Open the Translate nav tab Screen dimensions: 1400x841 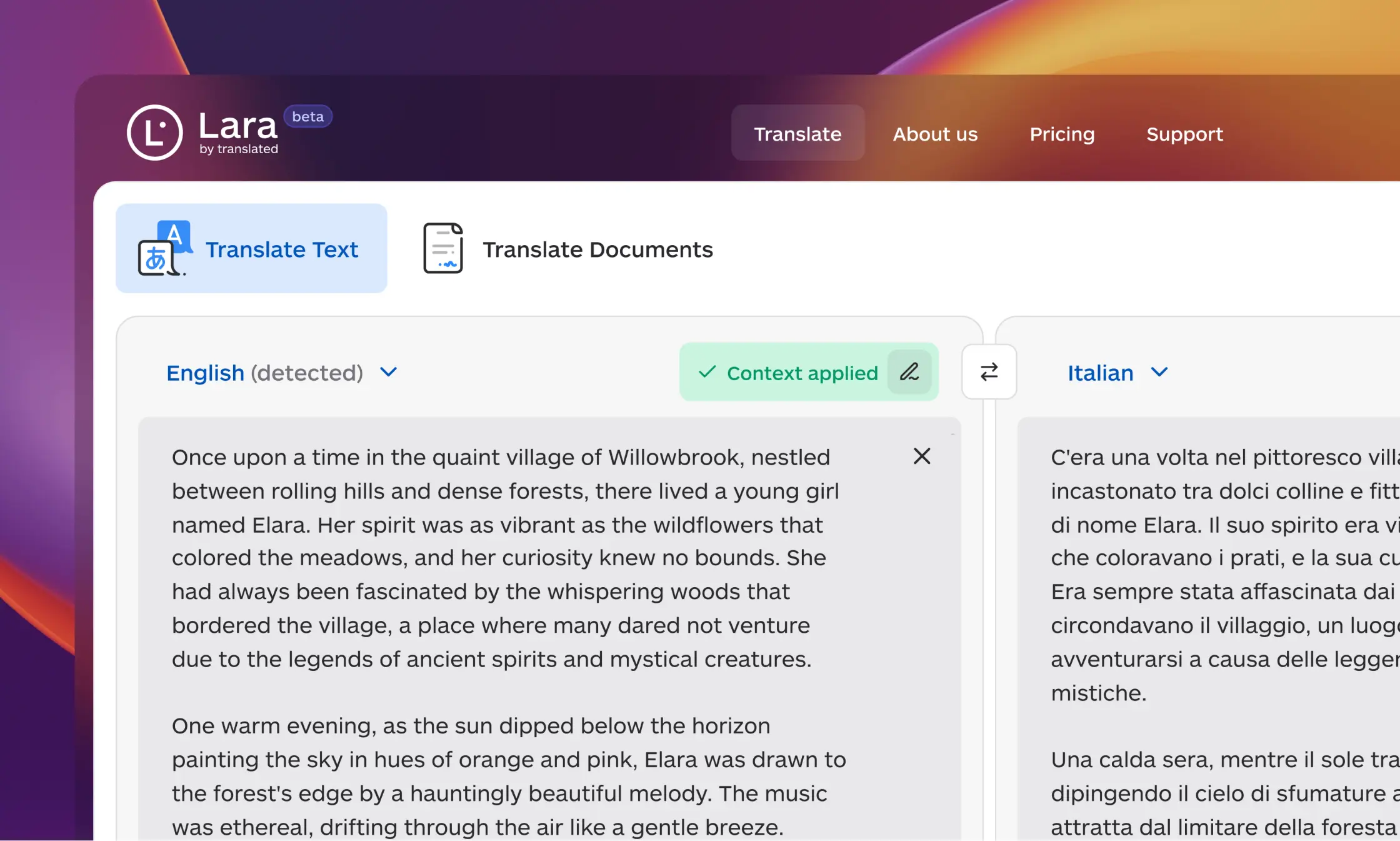(797, 134)
